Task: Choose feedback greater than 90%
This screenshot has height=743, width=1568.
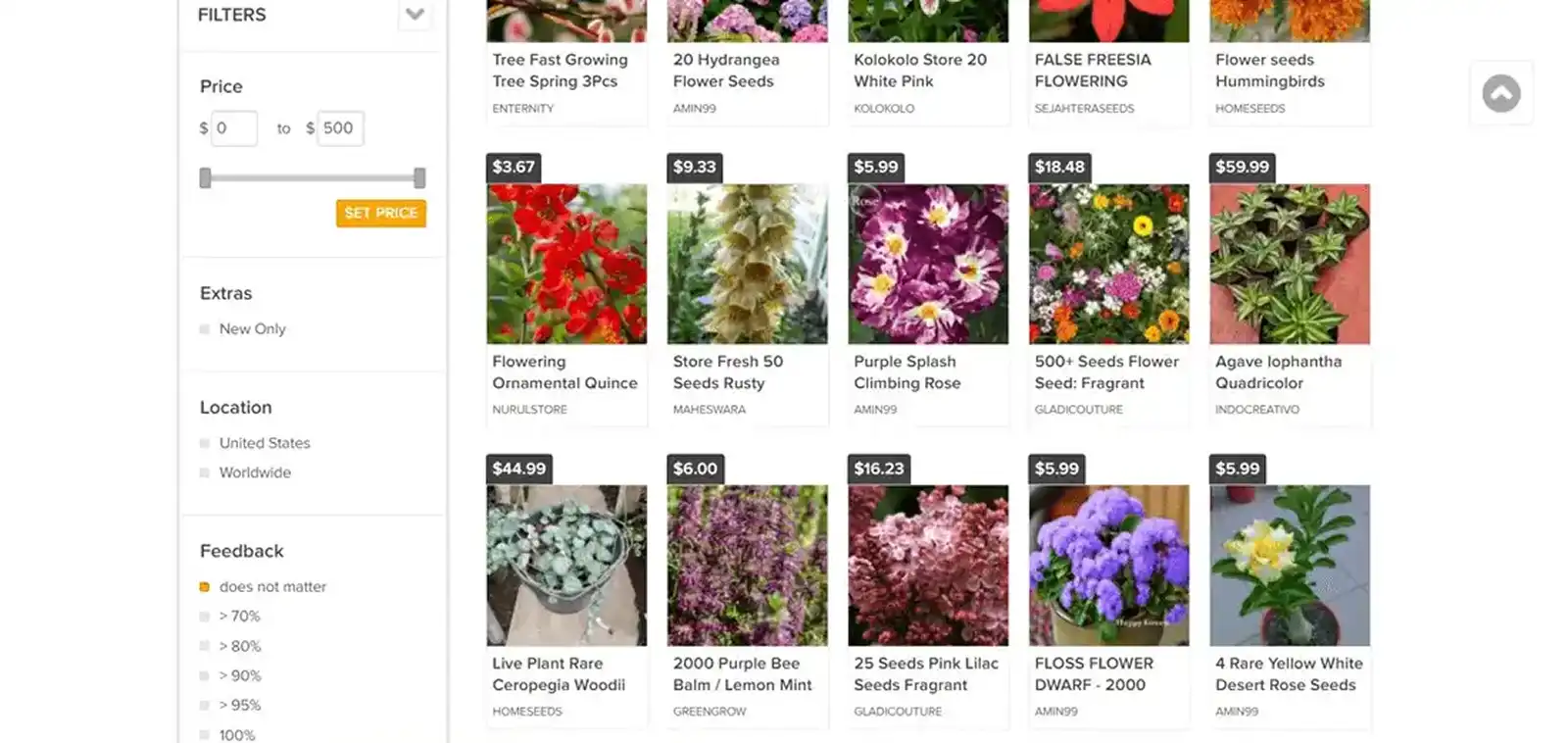Action: tap(205, 675)
